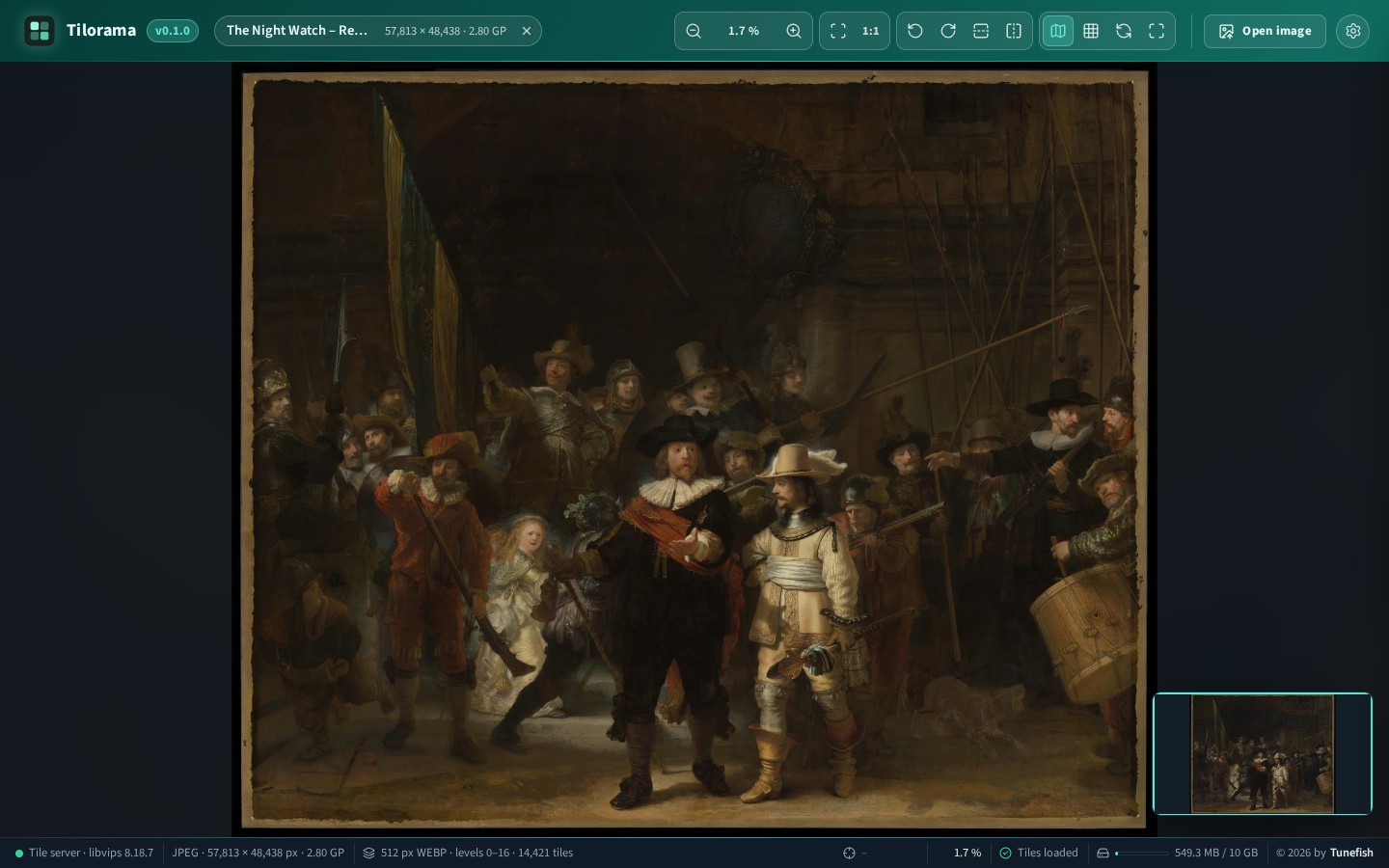Click the 549.3 MB / 10 GB cache text
Screen dimensions: 1389x868
coord(1216,853)
